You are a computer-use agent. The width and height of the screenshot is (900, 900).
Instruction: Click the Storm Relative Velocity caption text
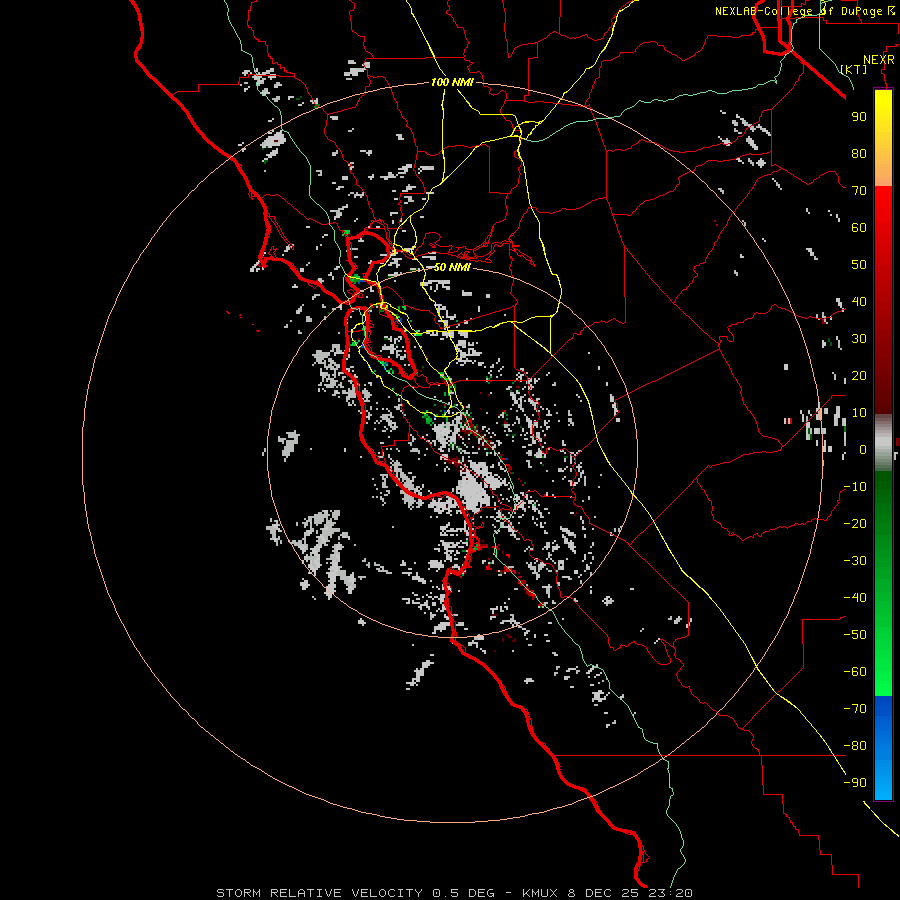[454, 893]
